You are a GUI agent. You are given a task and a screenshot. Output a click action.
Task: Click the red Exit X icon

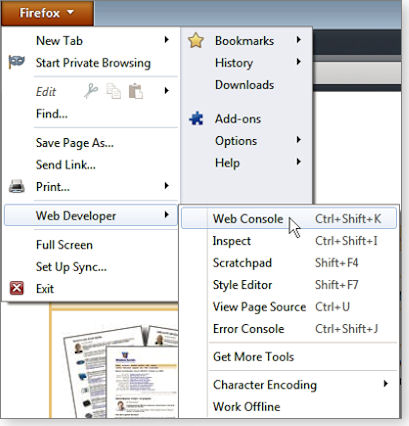pyautogui.click(x=17, y=288)
